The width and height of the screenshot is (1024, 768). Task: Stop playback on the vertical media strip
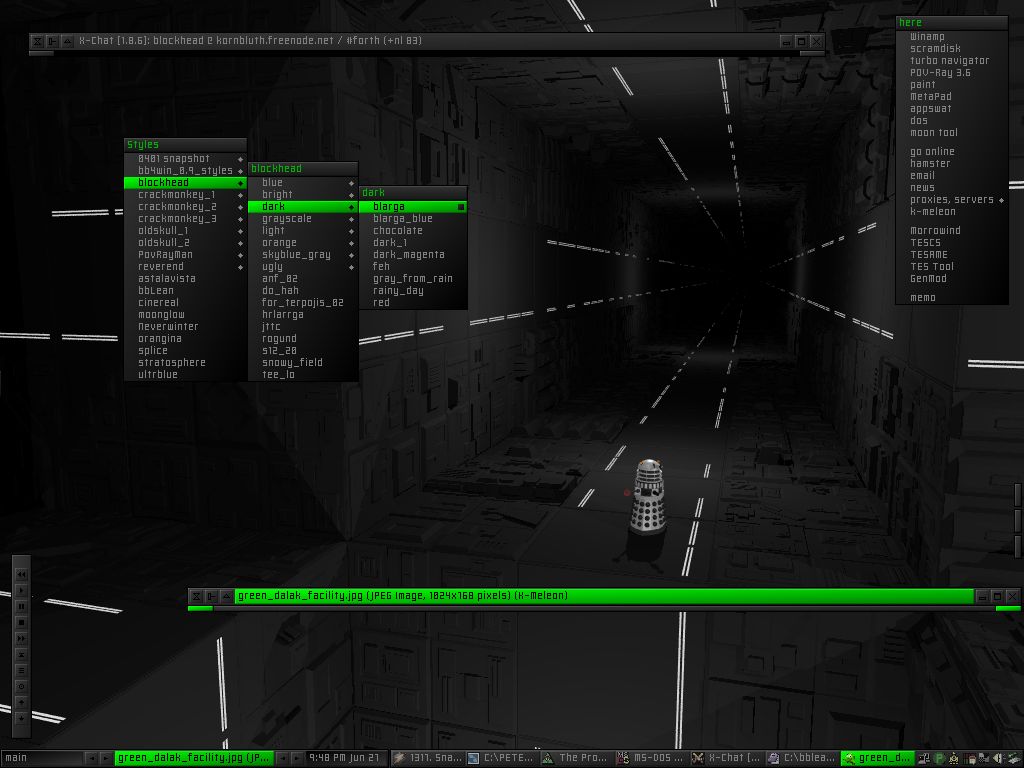coord(22,622)
